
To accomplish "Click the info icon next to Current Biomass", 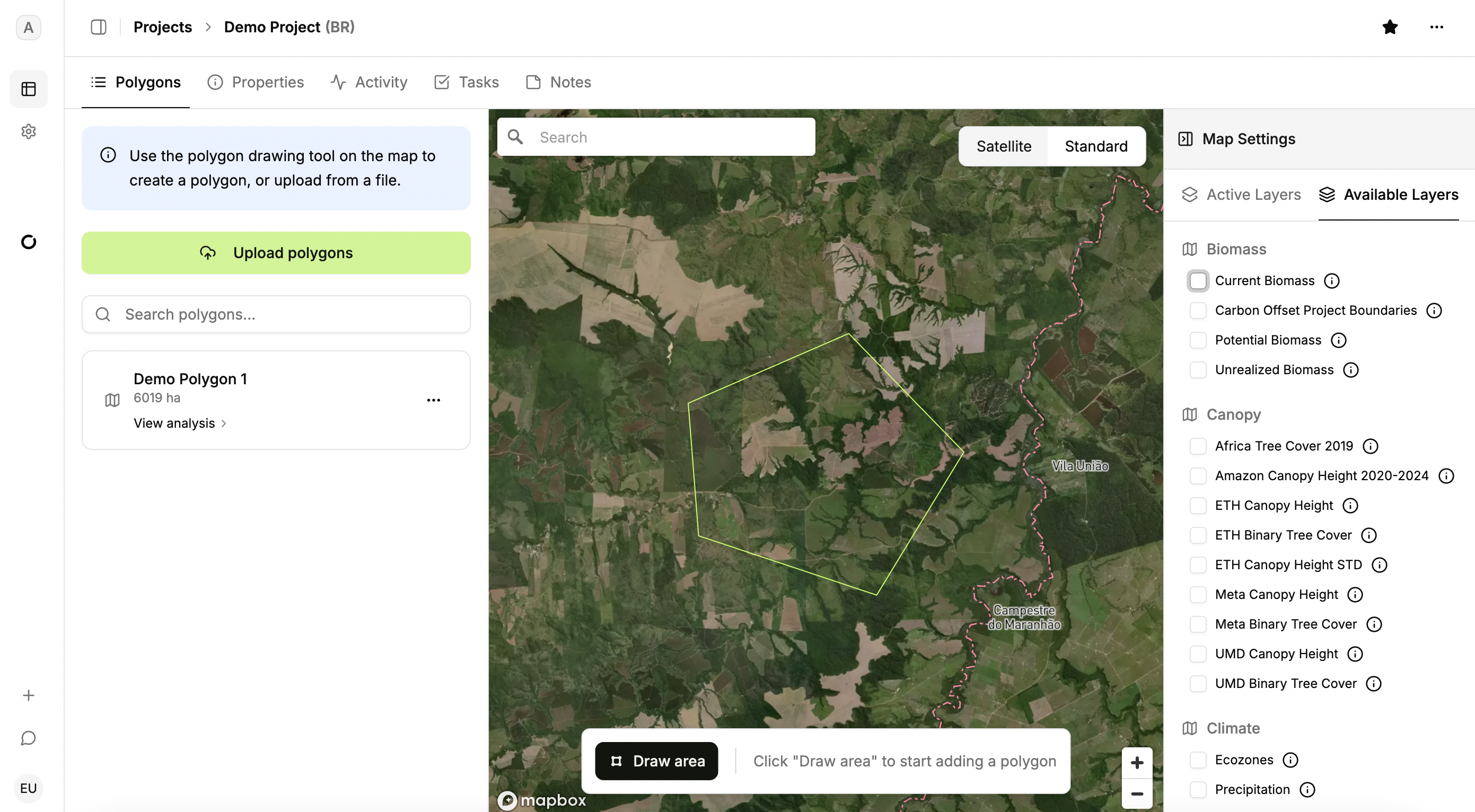I will click(x=1332, y=280).
